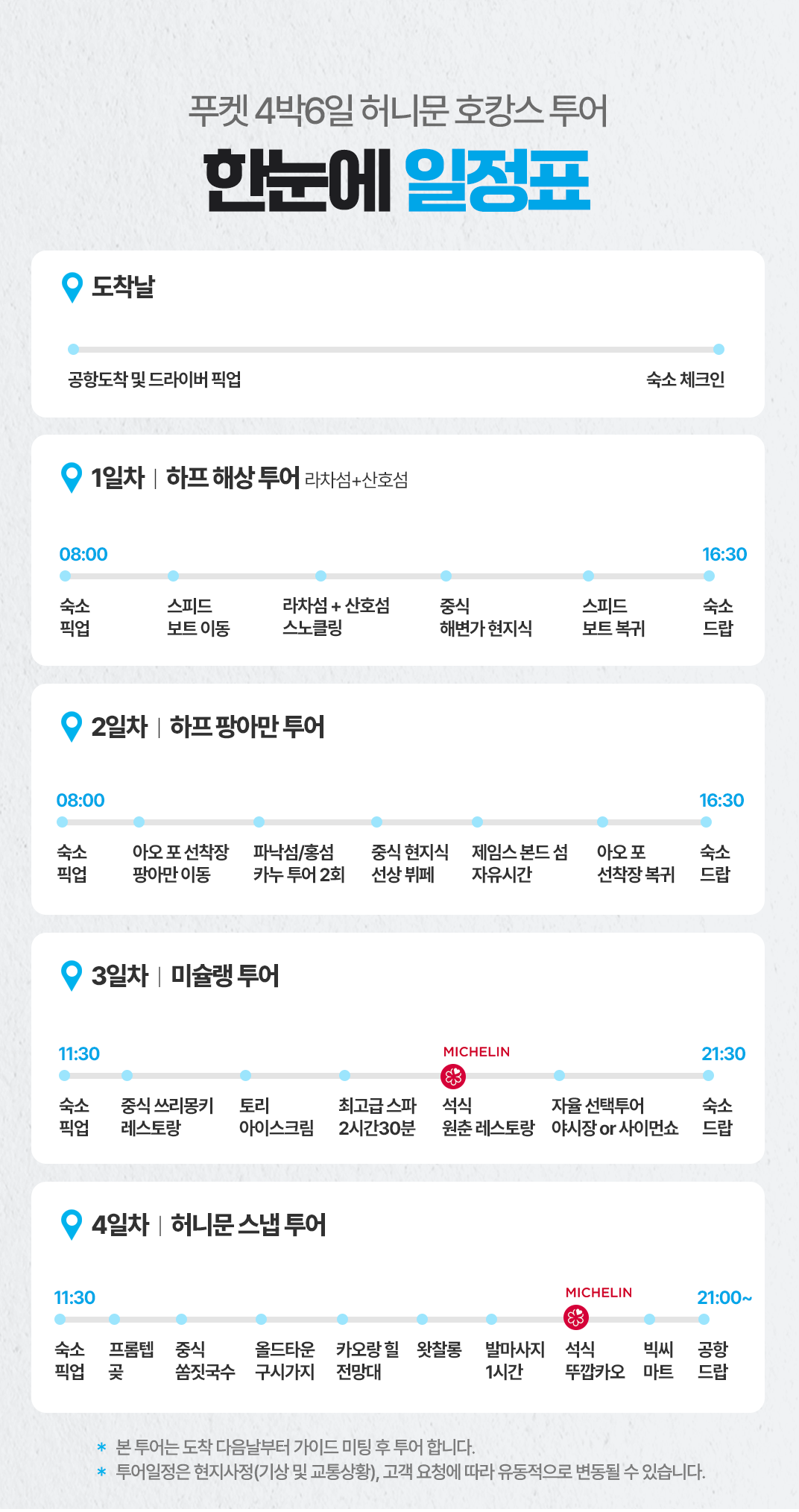Click the timeline dot above 빅씨 마트
Screen dimensions: 799x1512
[649, 1319]
